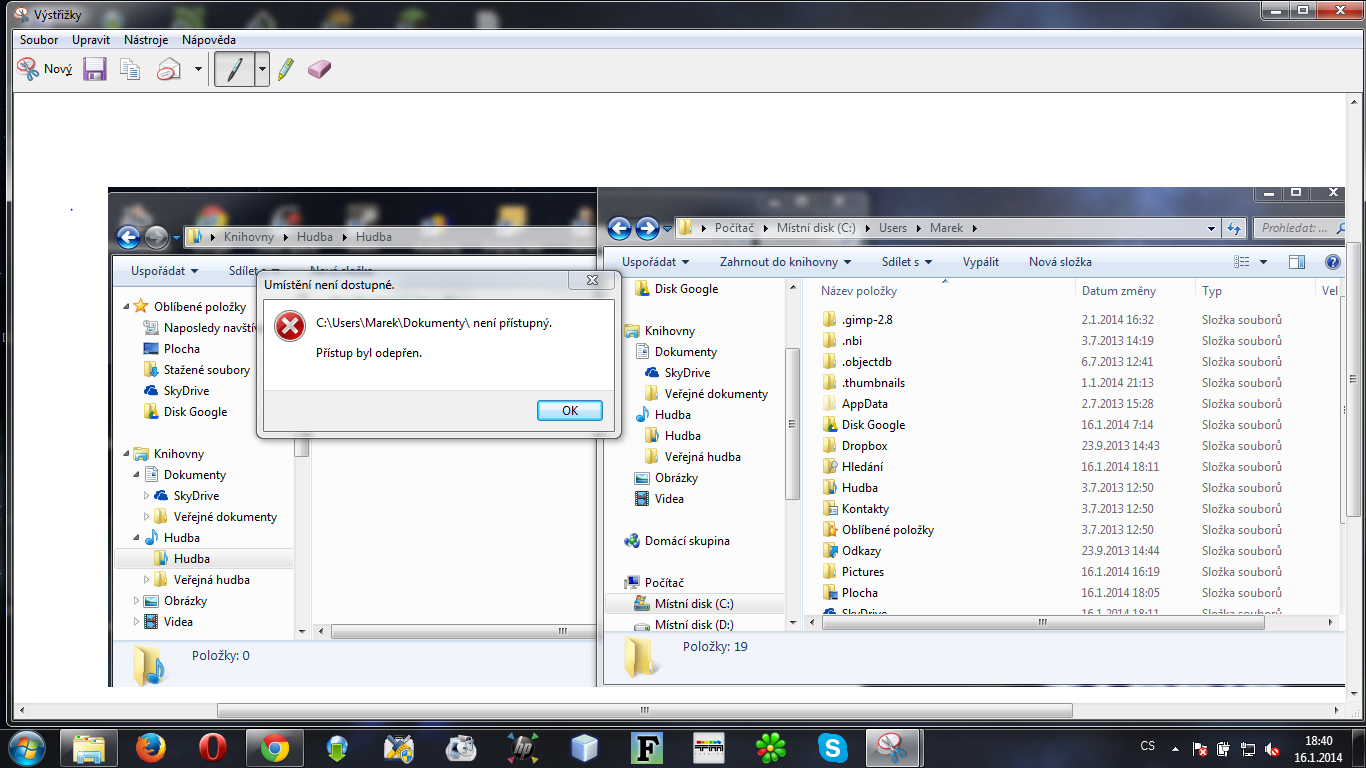Open the send options dropdown arrow
This screenshot has width=1366, height=768.
click(x=198, y=69)
